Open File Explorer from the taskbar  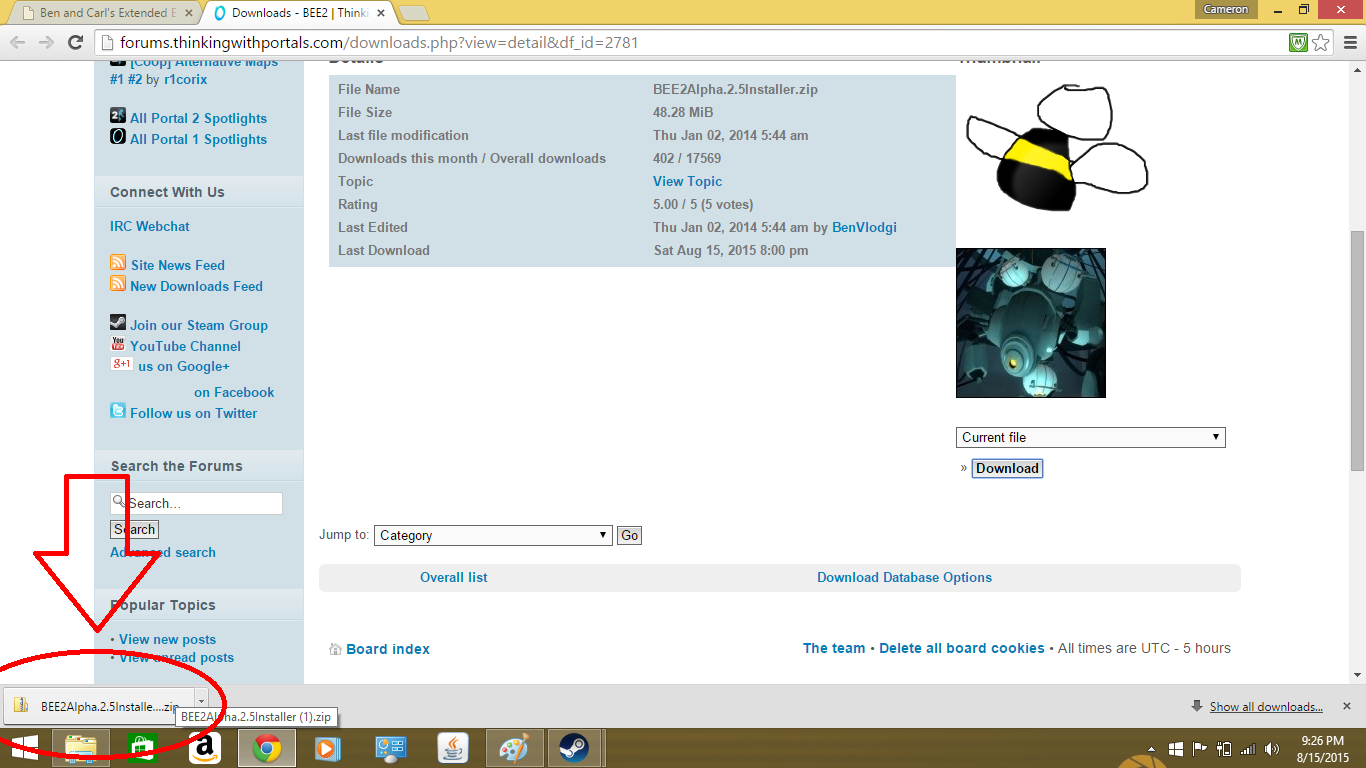(81, 748)
